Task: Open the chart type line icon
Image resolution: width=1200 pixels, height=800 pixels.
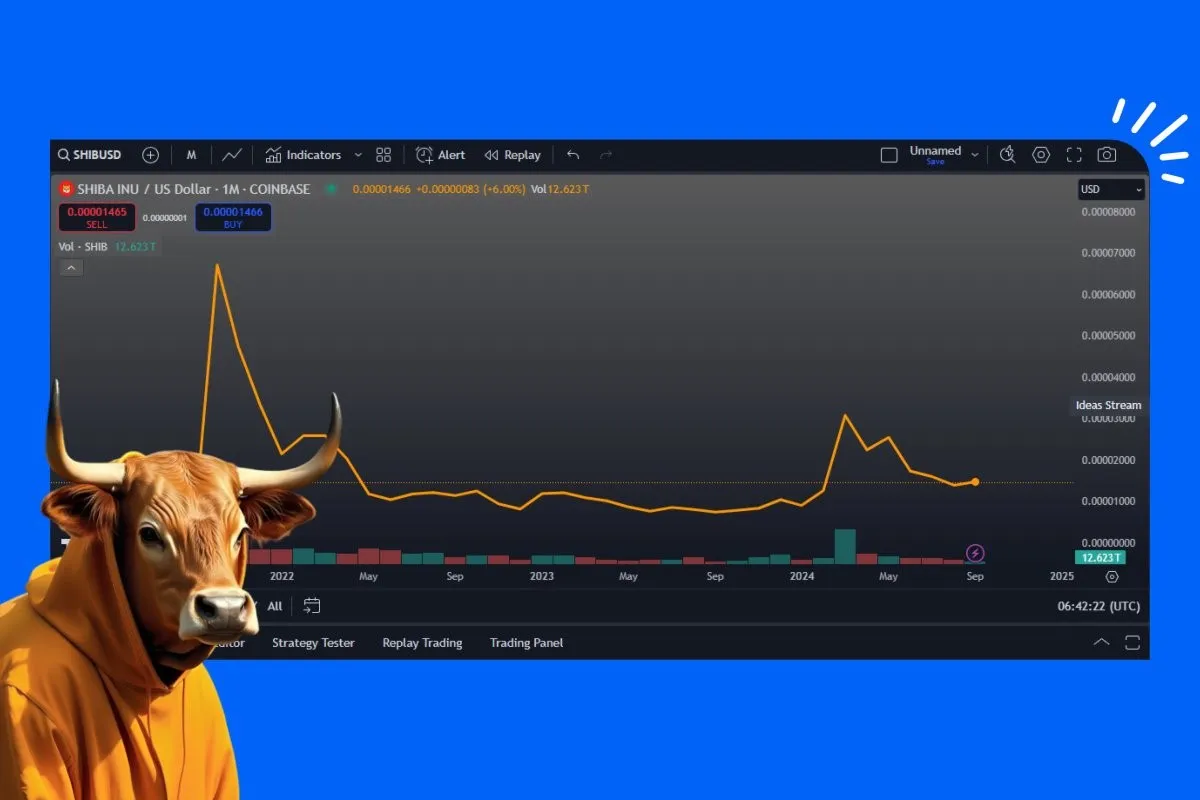Action: pyautogui.click(x=232, y=155)
